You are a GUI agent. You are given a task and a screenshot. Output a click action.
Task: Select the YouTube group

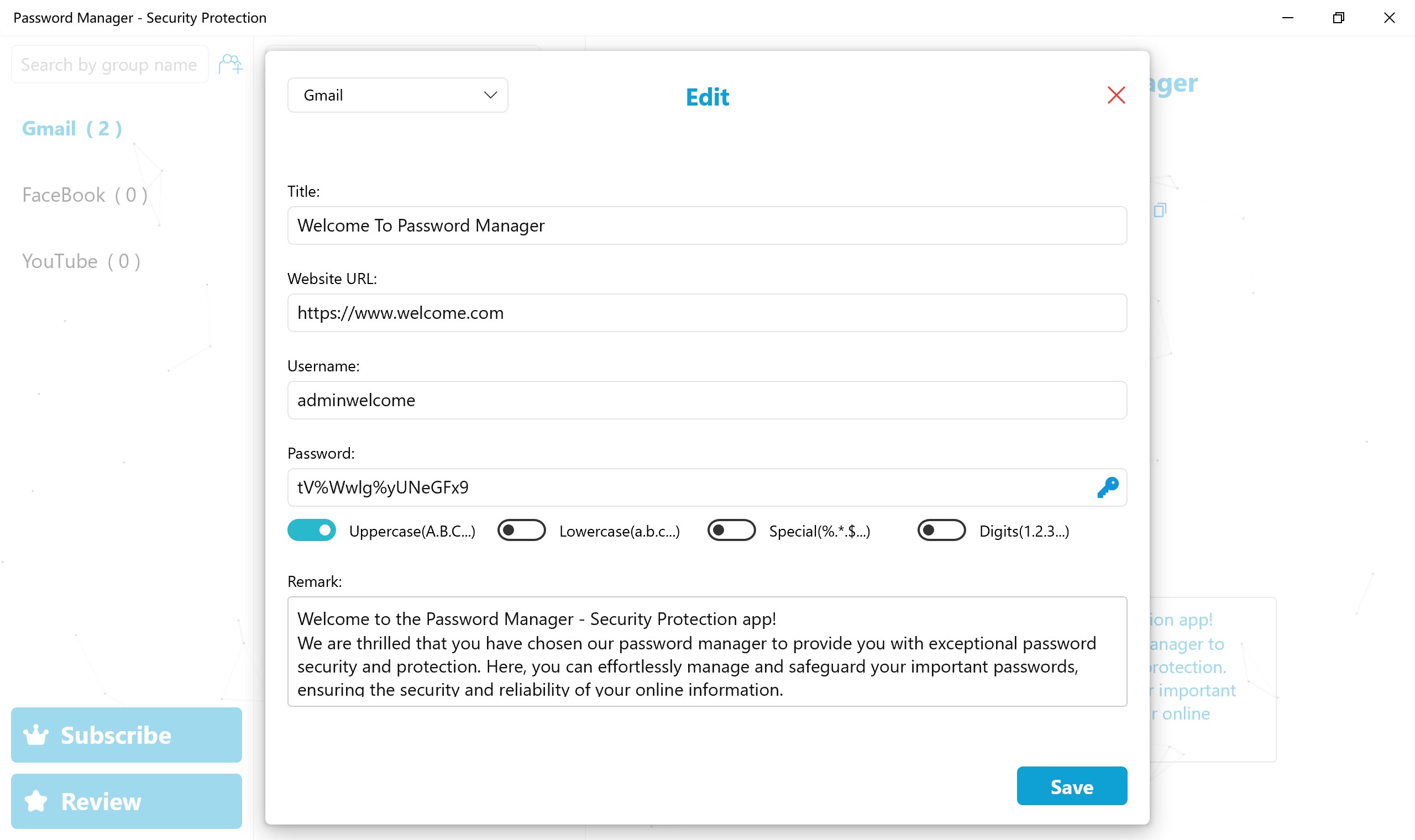tap(81, 261)
